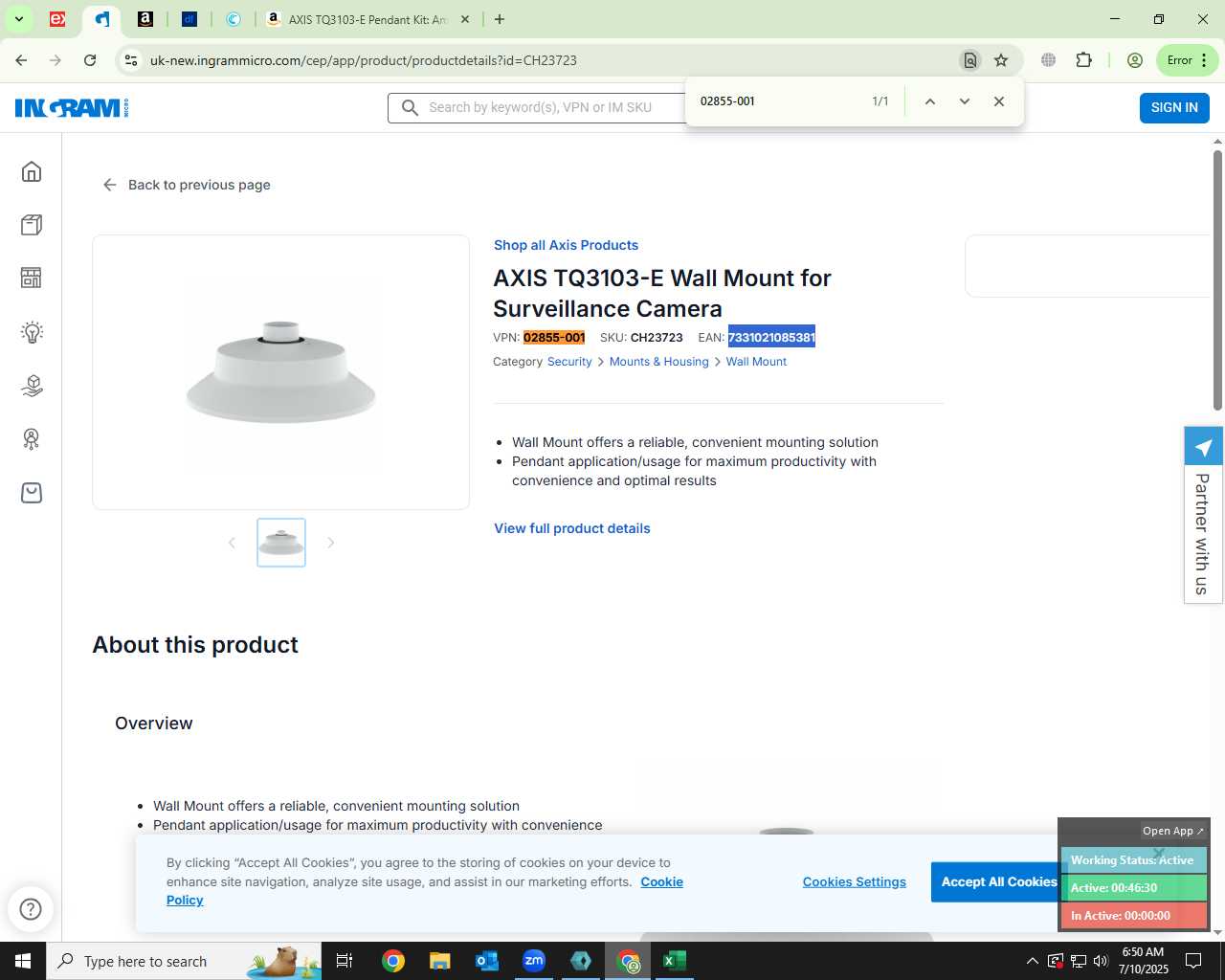1225x980 pixels.
Task: Focus the Ingram search by keyword field
Action: (x=536, y=107)
